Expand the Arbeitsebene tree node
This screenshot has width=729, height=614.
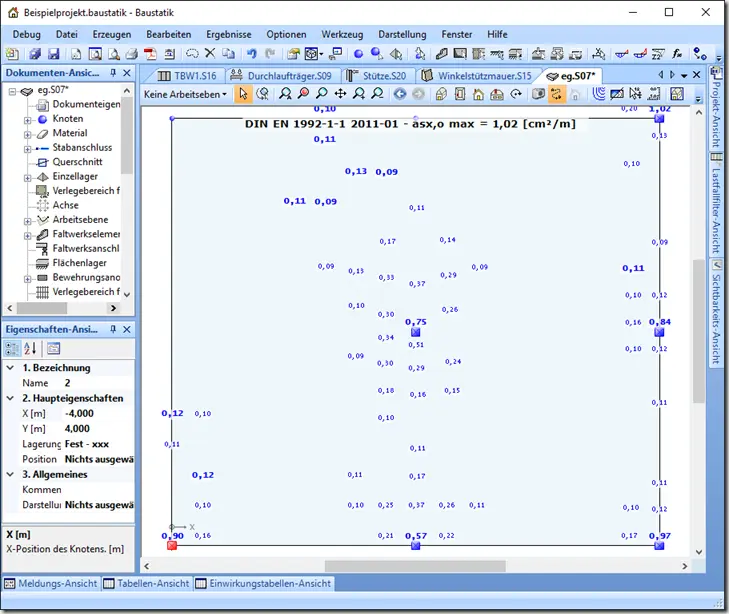27,221
